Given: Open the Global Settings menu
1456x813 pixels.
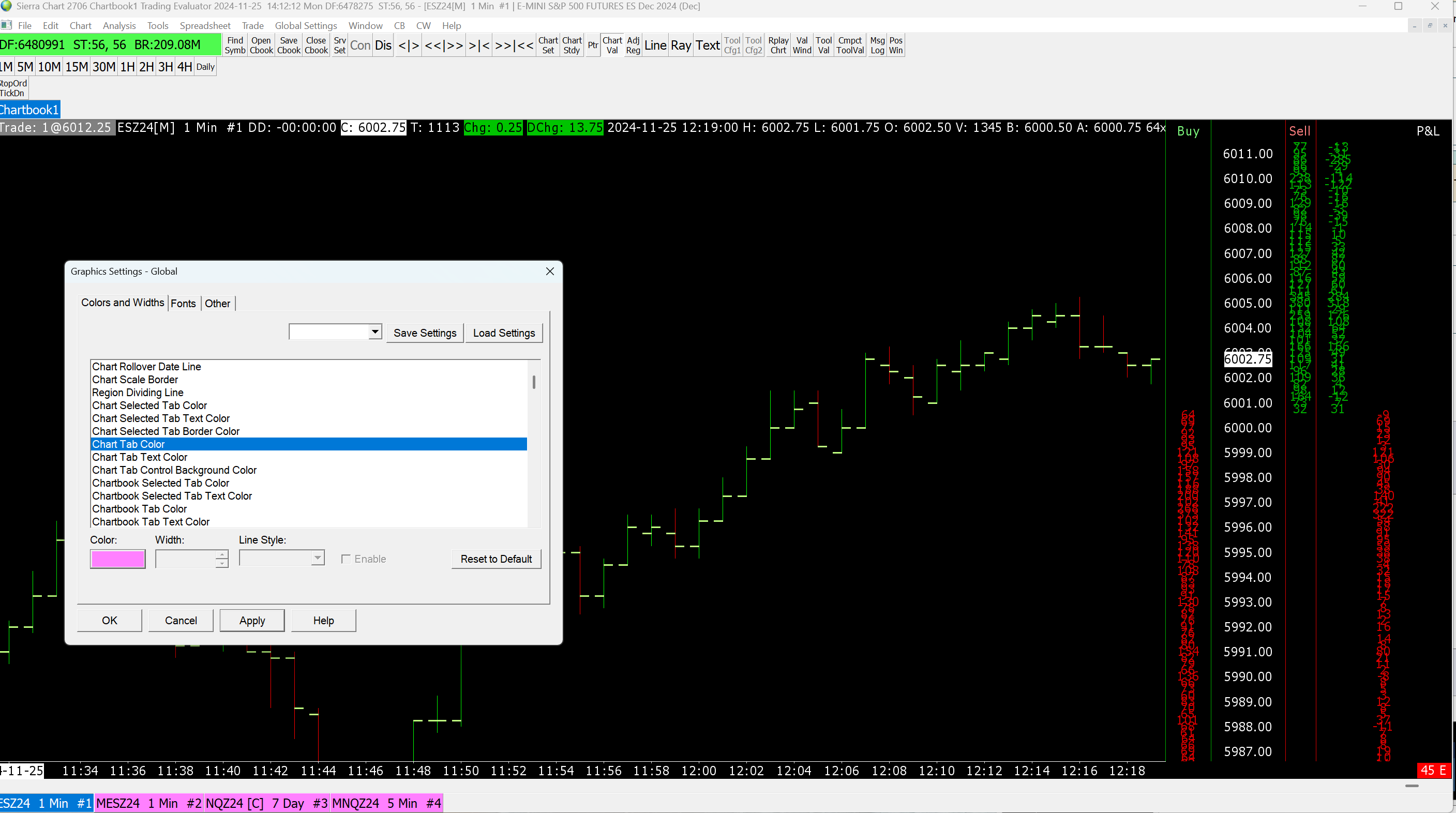Looking at the screenshot, I should coord(305,25).
